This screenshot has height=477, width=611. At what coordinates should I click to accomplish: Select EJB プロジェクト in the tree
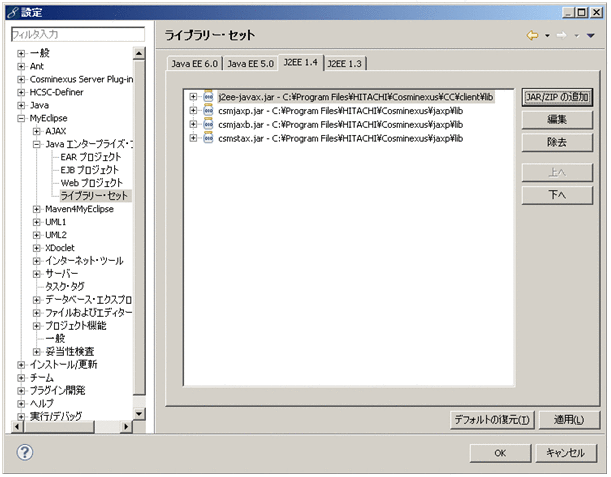pyautogui.click(x=90, y=170)
